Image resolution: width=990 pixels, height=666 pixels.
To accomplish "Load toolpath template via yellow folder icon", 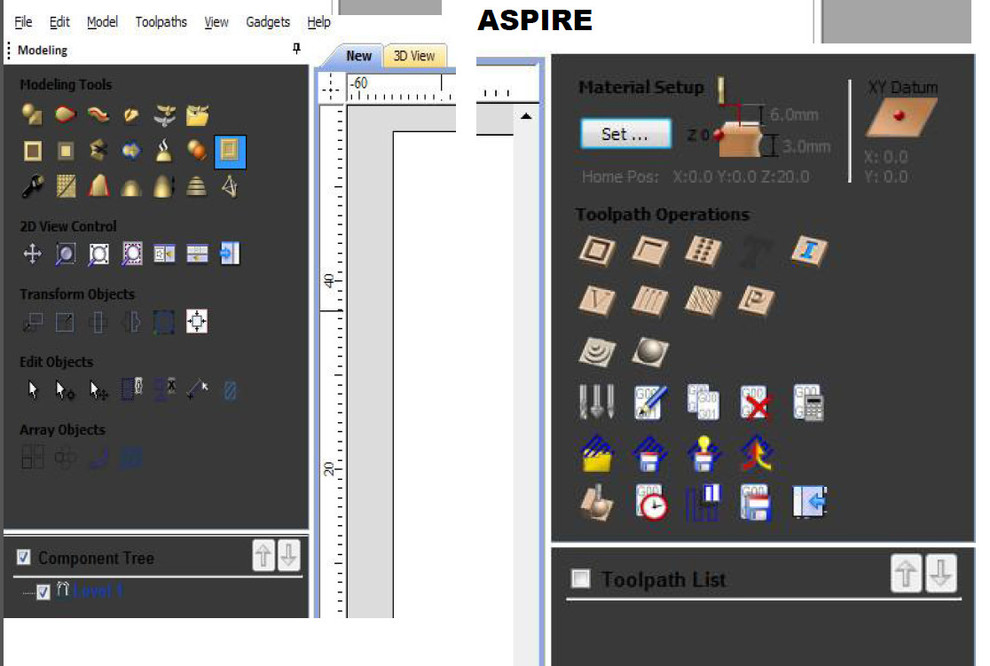I will tap(597, 453).
